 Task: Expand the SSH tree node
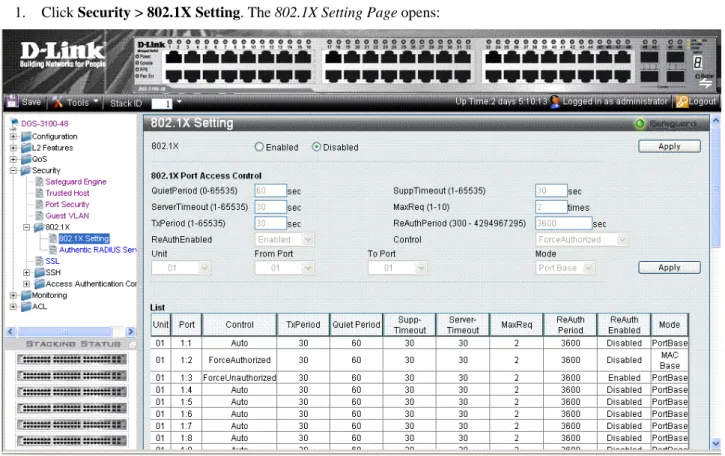[x=27, y=272]
